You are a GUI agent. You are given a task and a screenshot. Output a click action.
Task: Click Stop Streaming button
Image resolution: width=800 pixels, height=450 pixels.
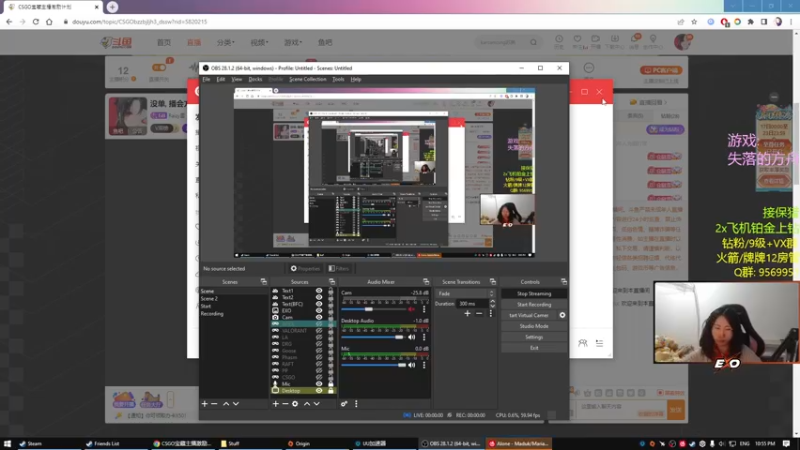pos(534,294)
